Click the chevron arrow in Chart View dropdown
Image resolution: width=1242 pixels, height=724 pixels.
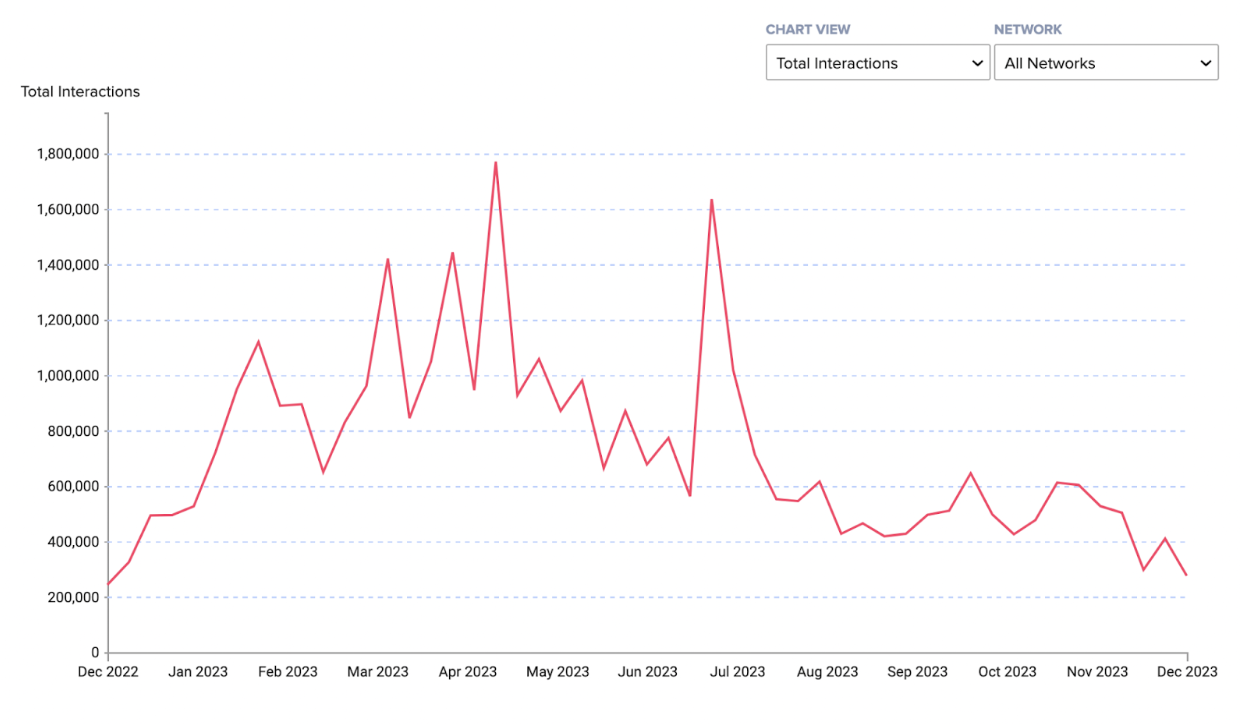[x=977, y=63]
